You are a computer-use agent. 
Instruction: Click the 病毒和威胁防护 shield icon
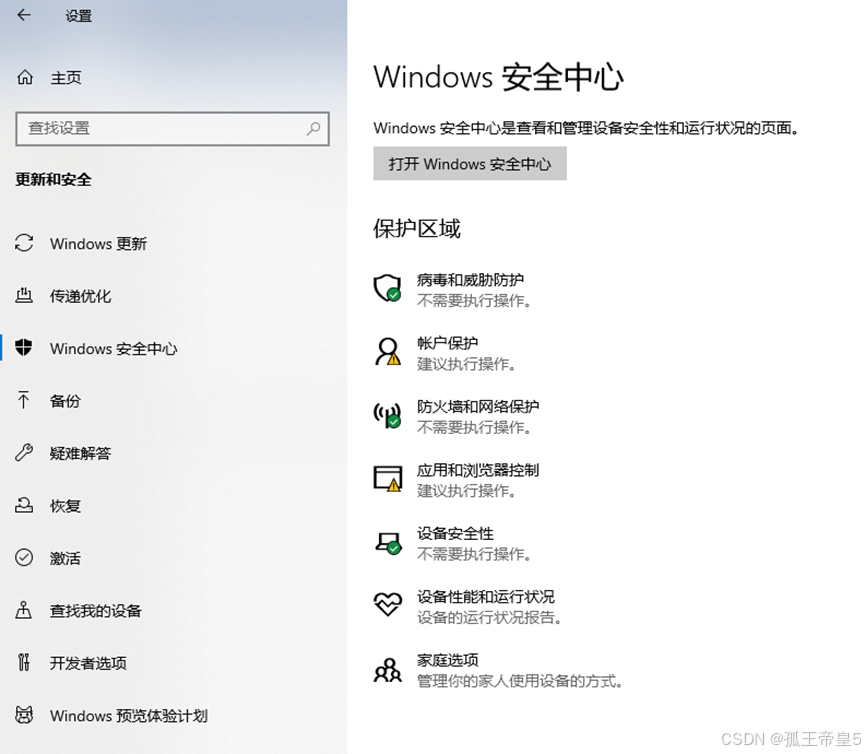tap(387, 288)
